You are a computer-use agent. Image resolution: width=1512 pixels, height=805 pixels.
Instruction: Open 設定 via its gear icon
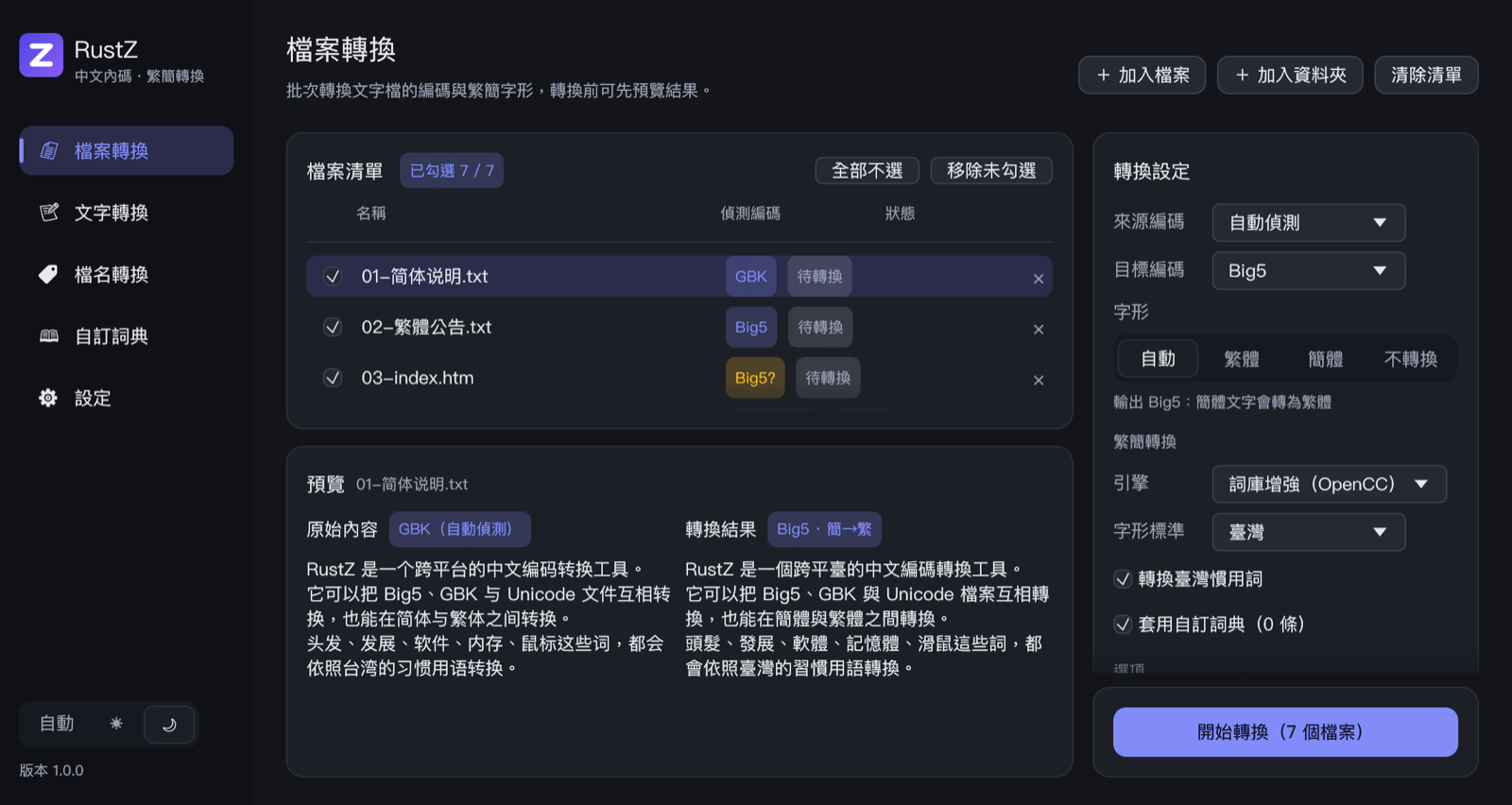(x=49, y=399)
